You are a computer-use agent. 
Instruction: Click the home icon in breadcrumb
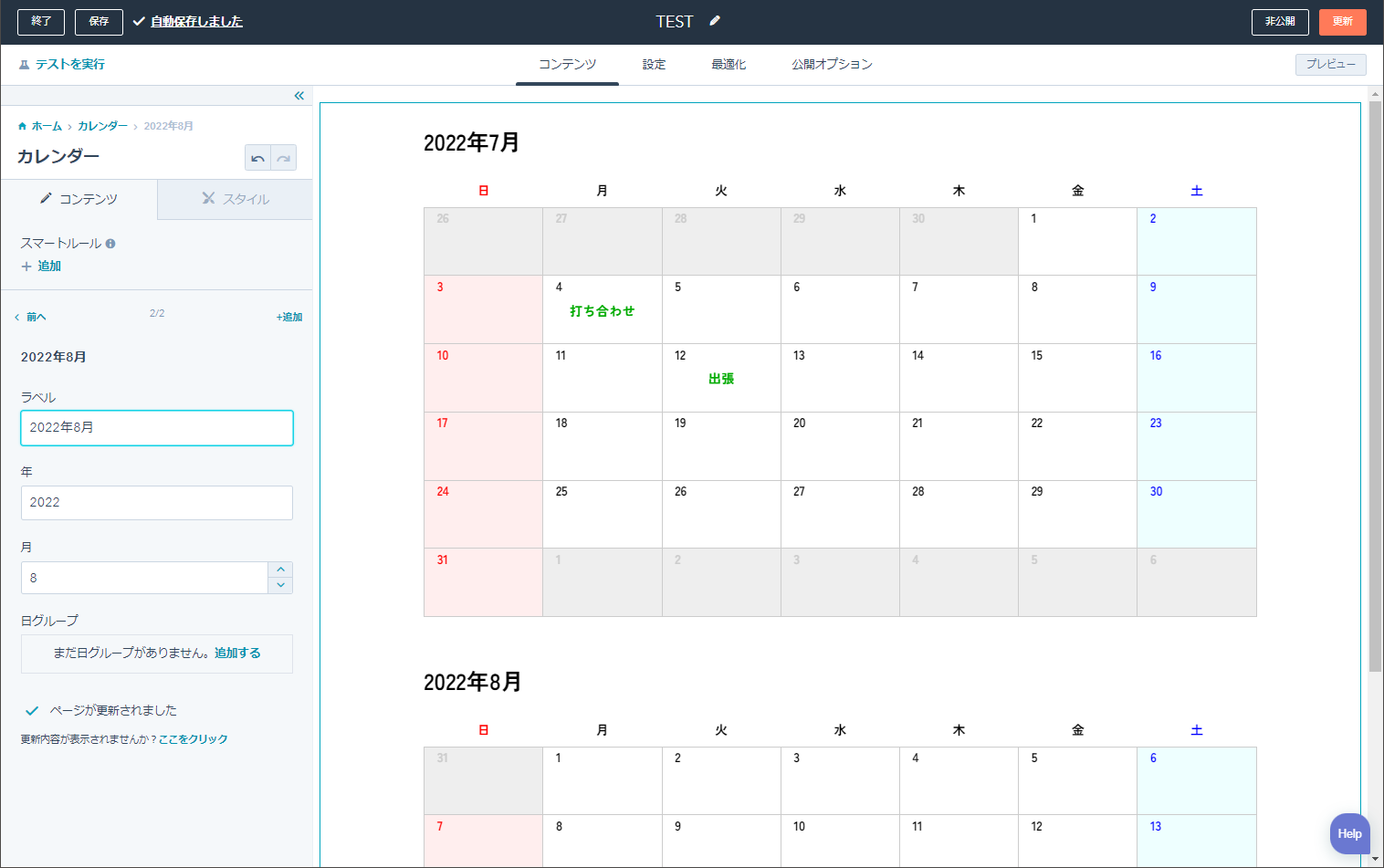pyautogui.click(x=22, y=126)
